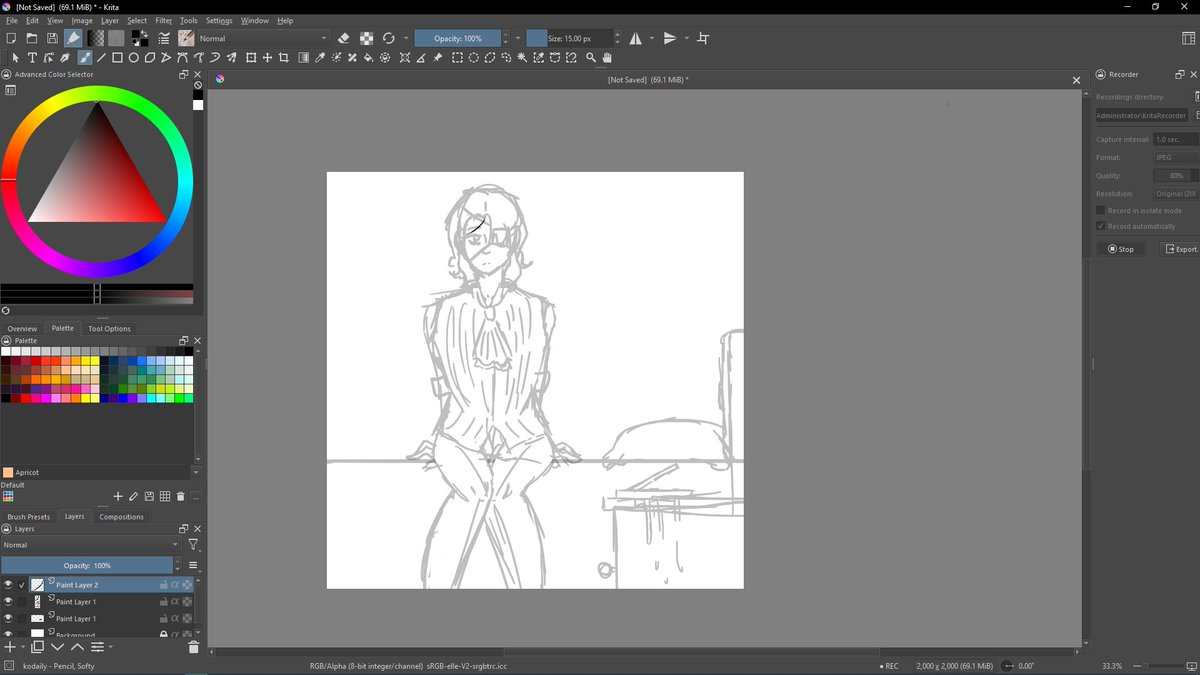Expand the Add Layer dropdown arrow

click(x=22, y=647)
